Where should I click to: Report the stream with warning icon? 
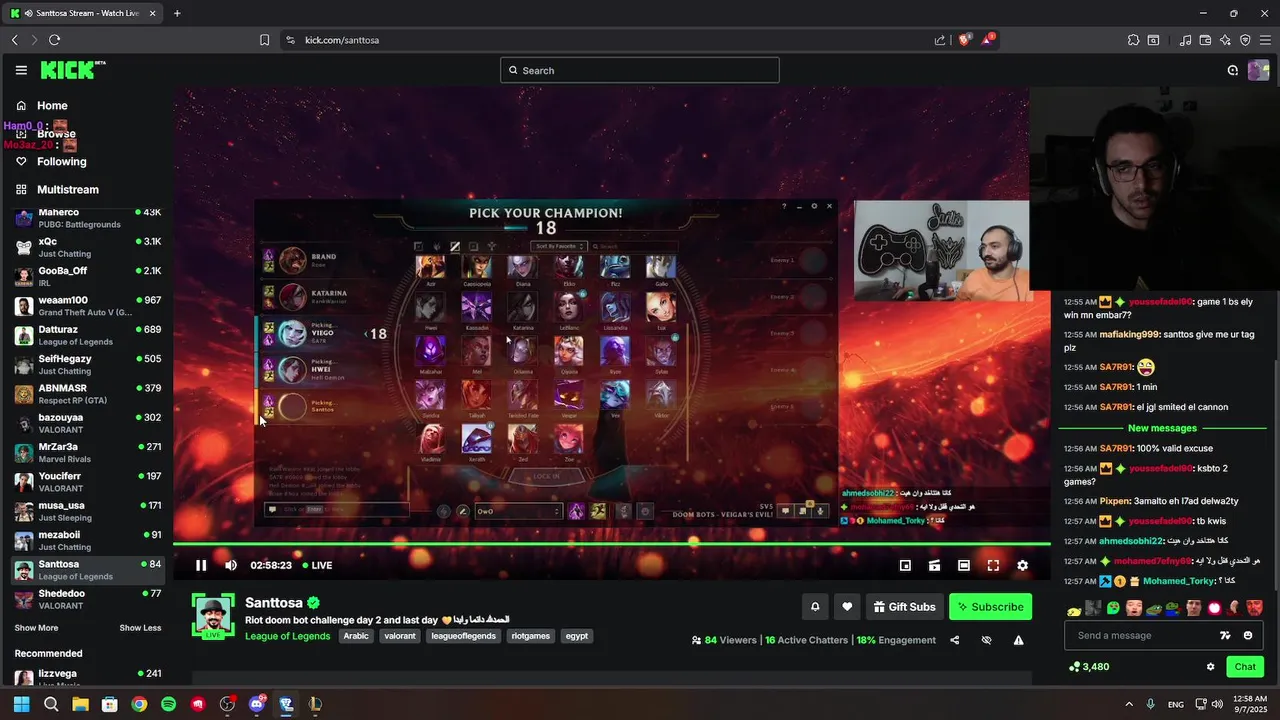click(x=1018, y=640)
